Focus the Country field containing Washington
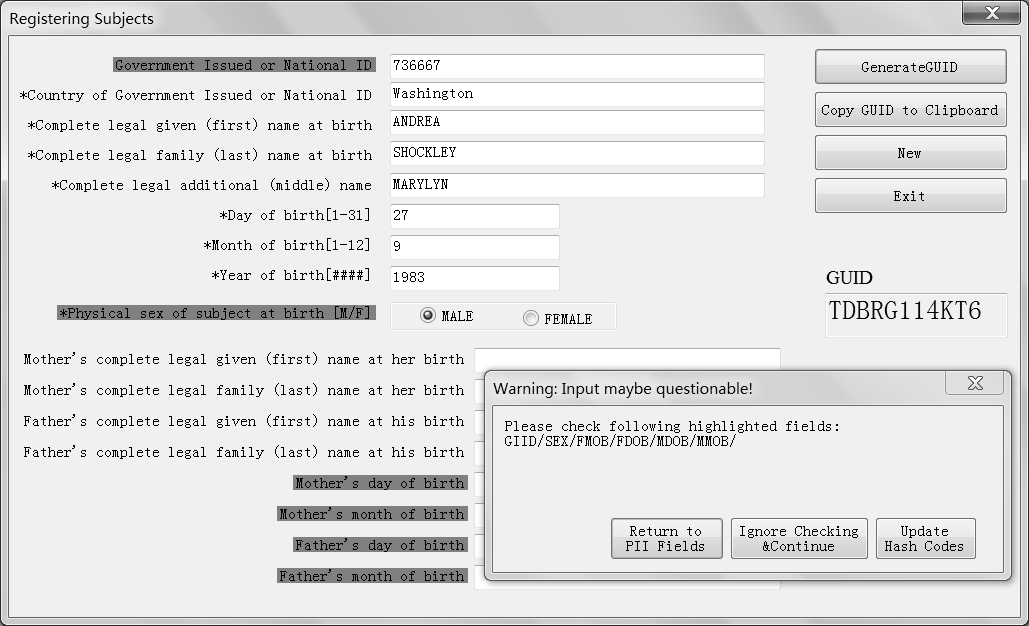The width and height of the screenshot is (1029, 626). coord(577,94)
